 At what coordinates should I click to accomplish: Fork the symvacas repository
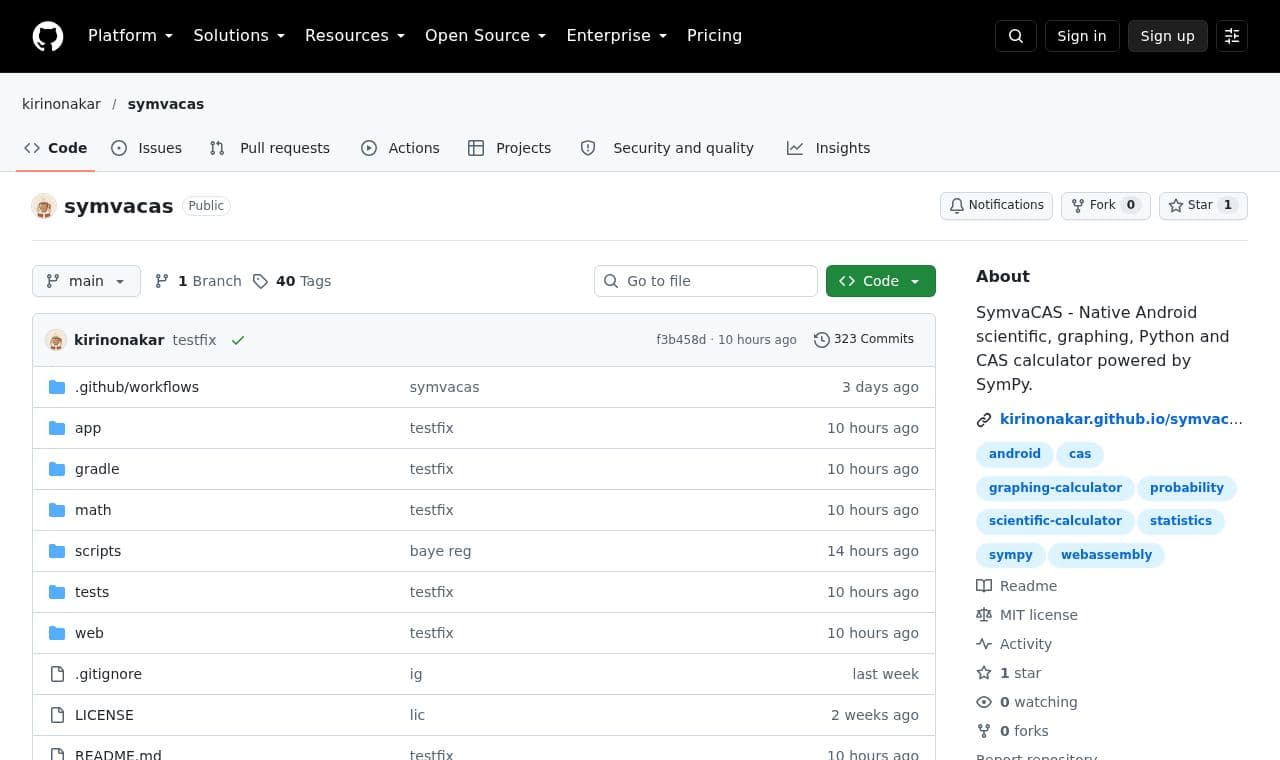[x=1106, y=205]
